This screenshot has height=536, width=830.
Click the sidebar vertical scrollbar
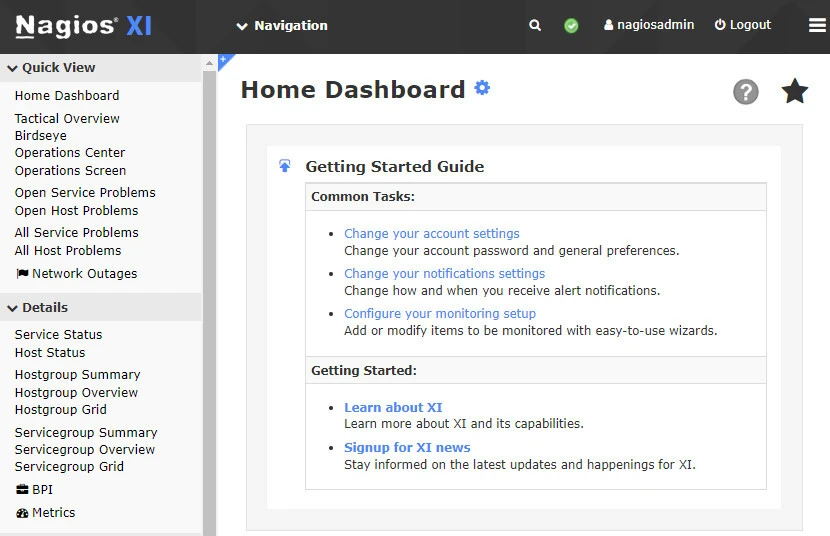pos(209,300)
